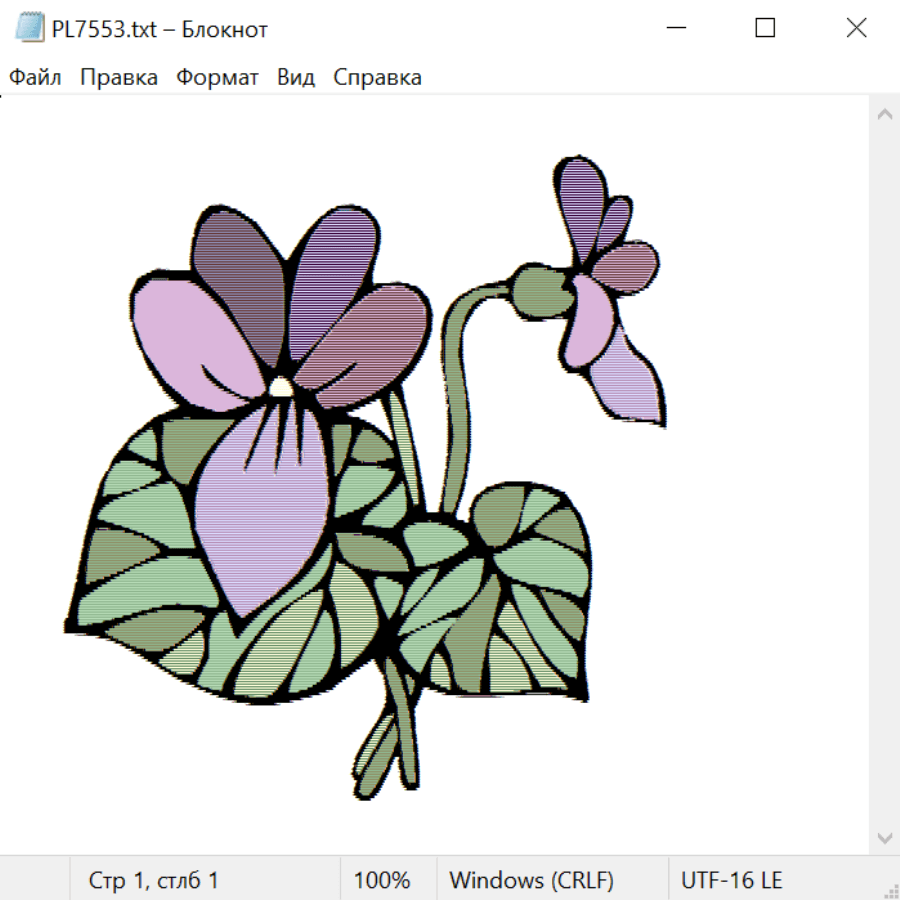The width and height of the screenshot is (900, 900).
Task: Click the middle of the vertical scrollbar track
Action: tap(884, 476)
